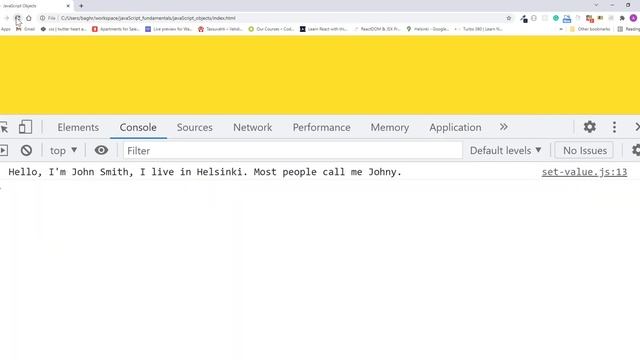640x360 pixels.
Task: Bookmark this page with the star
Action: coord(509,18)
